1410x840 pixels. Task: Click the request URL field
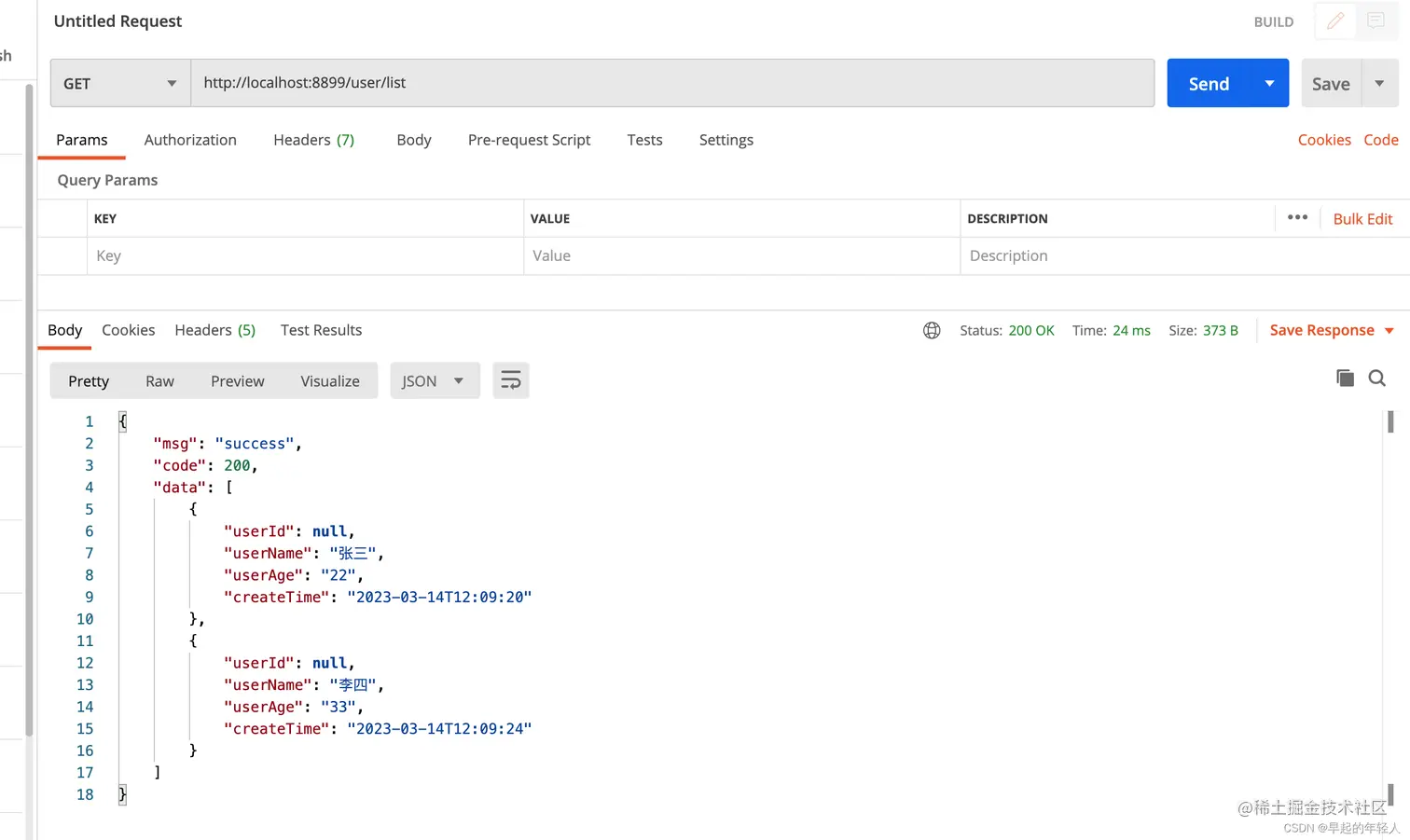tap(671, 83)
